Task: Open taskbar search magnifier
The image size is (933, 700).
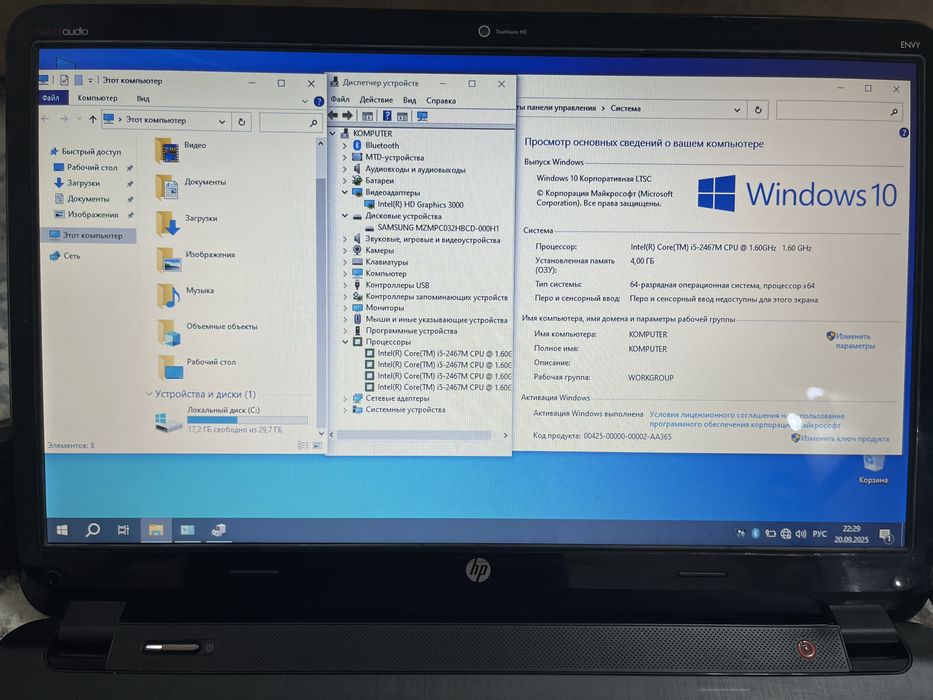Action: coord(93,530)
